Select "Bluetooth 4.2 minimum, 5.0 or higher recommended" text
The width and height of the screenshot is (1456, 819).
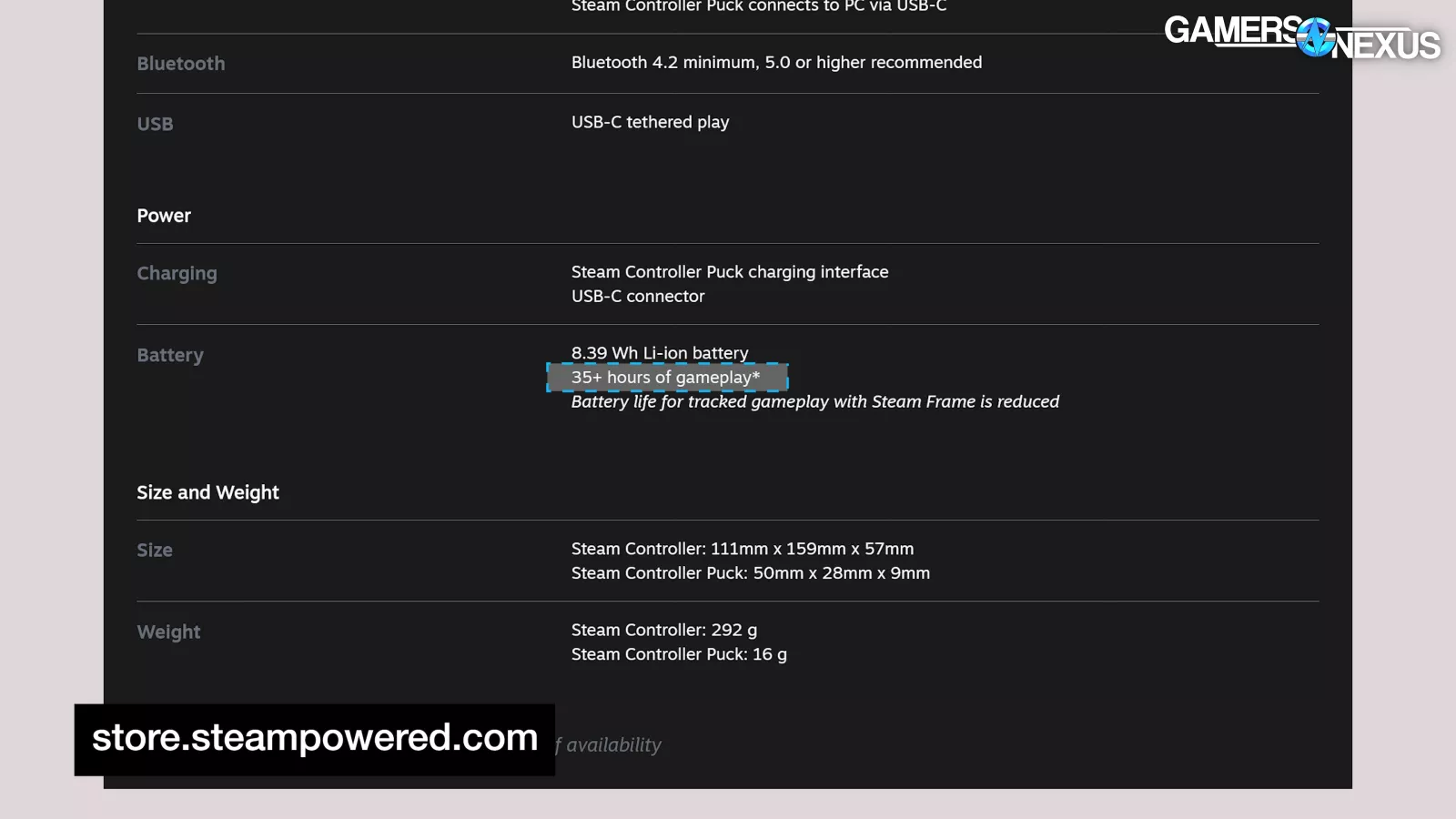tap(776, 63)
